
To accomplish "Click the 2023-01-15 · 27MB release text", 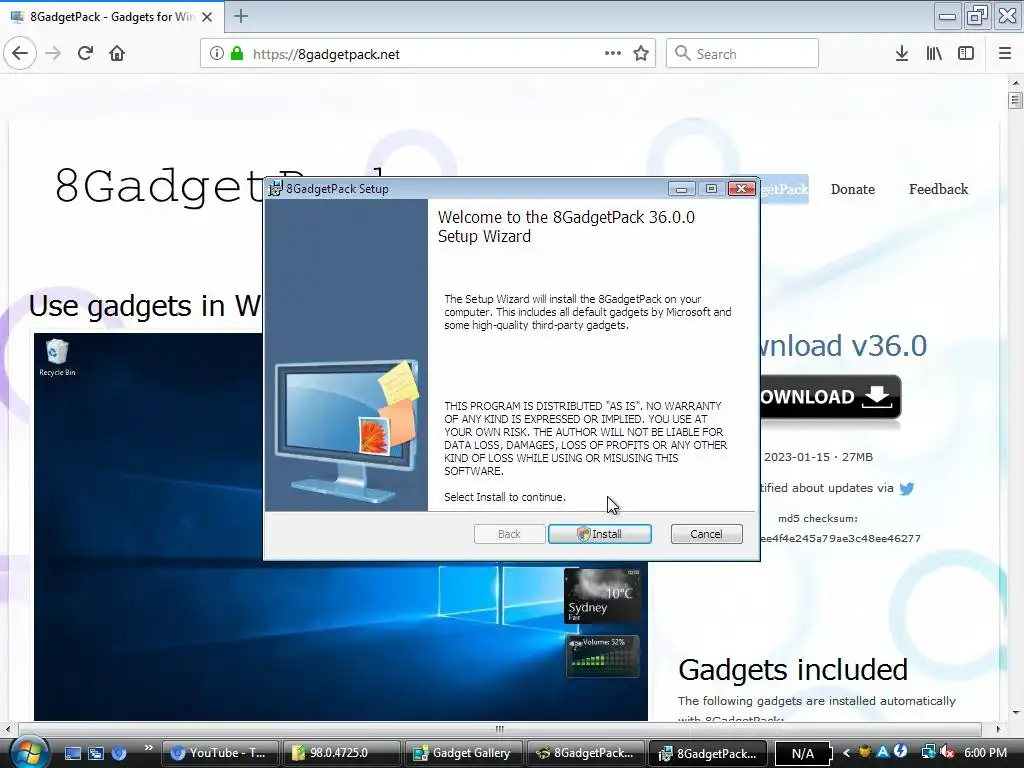I will coord(818,457).
